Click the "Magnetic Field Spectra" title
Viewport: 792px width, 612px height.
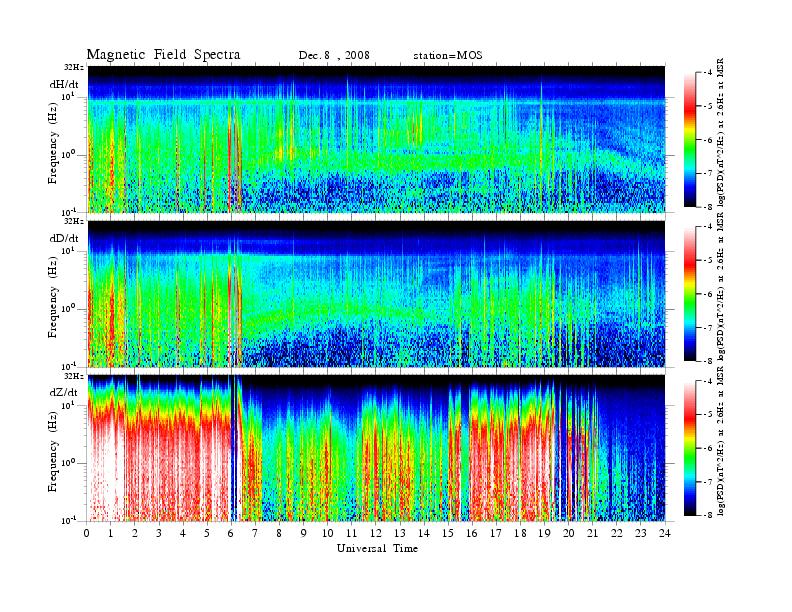163,55
